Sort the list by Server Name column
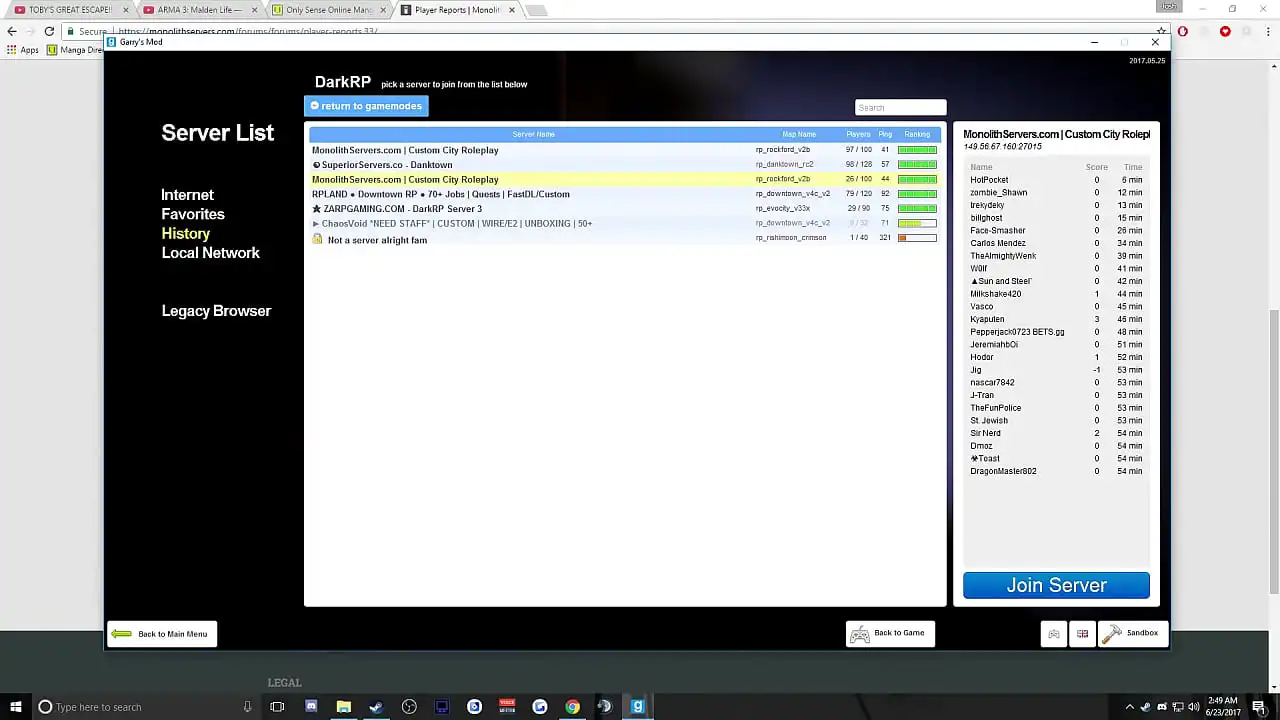Viewport: 1280px width, 720px height. click(533, 134)
